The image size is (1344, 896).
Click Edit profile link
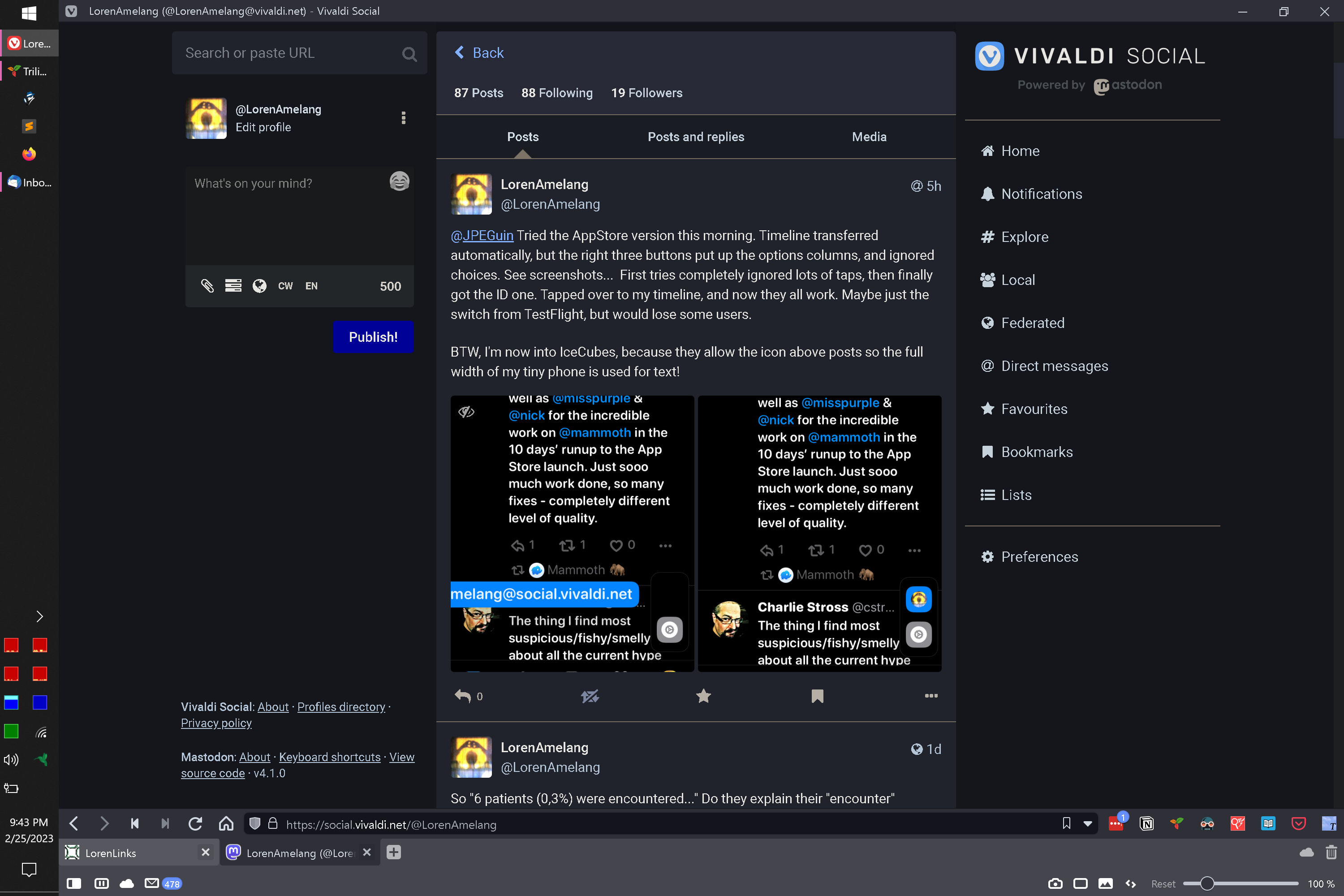pyautogui.click(x=263, y=127)
